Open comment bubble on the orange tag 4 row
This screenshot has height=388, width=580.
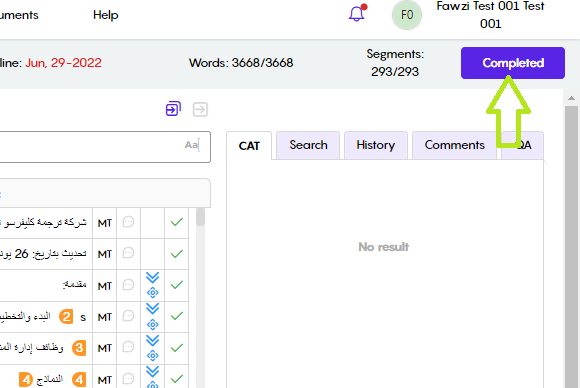click(128, 379)
